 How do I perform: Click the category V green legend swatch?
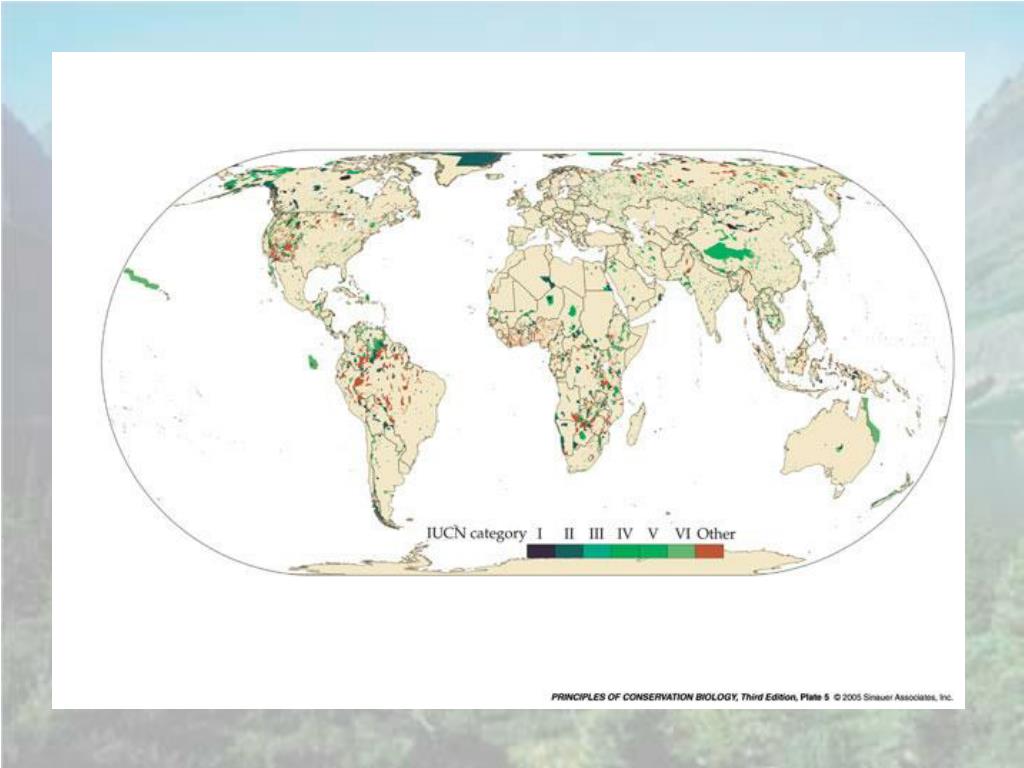coord(653,551)
